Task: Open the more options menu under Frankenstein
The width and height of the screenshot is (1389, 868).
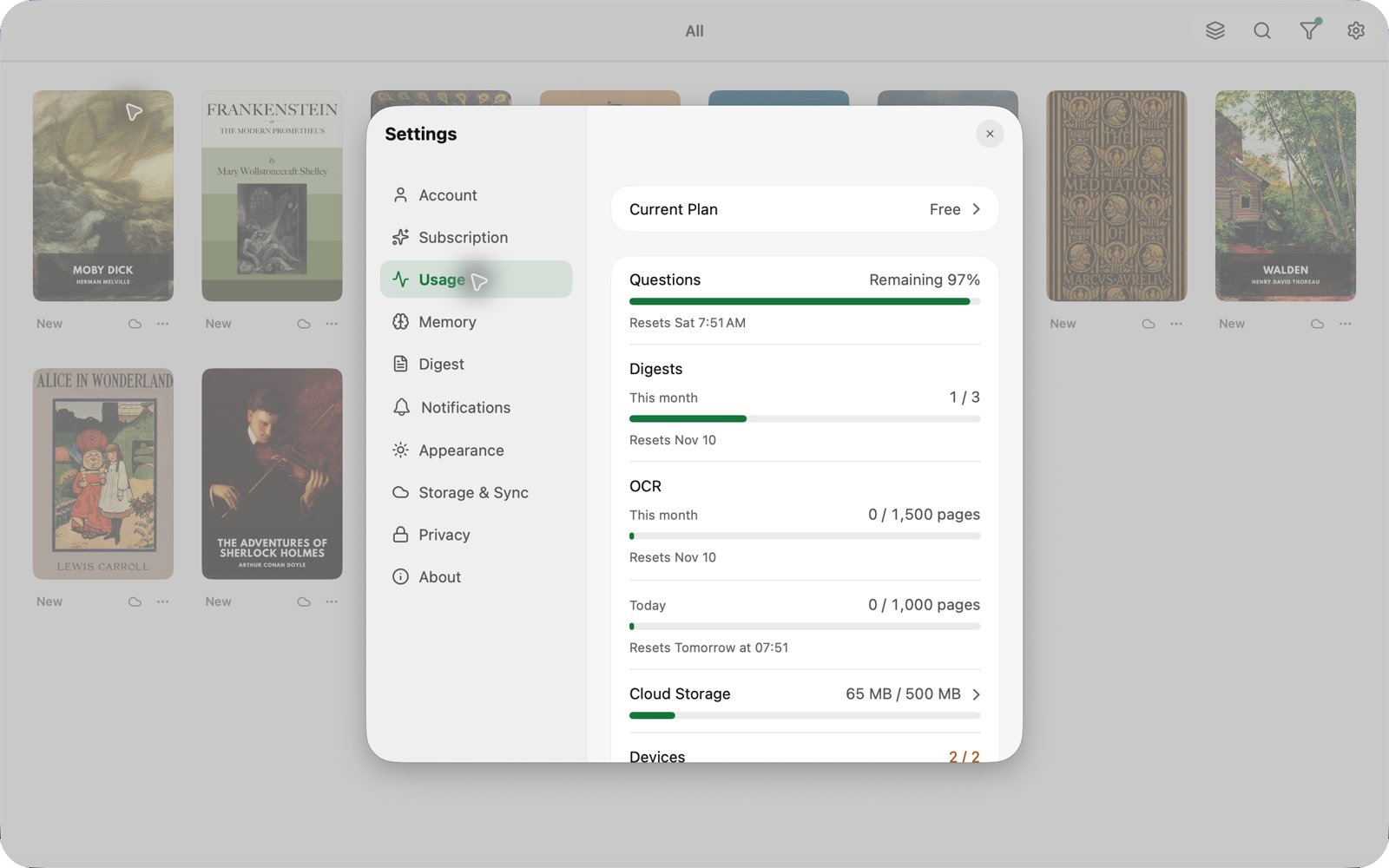Action: pyautogui.click(x=332, y=324)
